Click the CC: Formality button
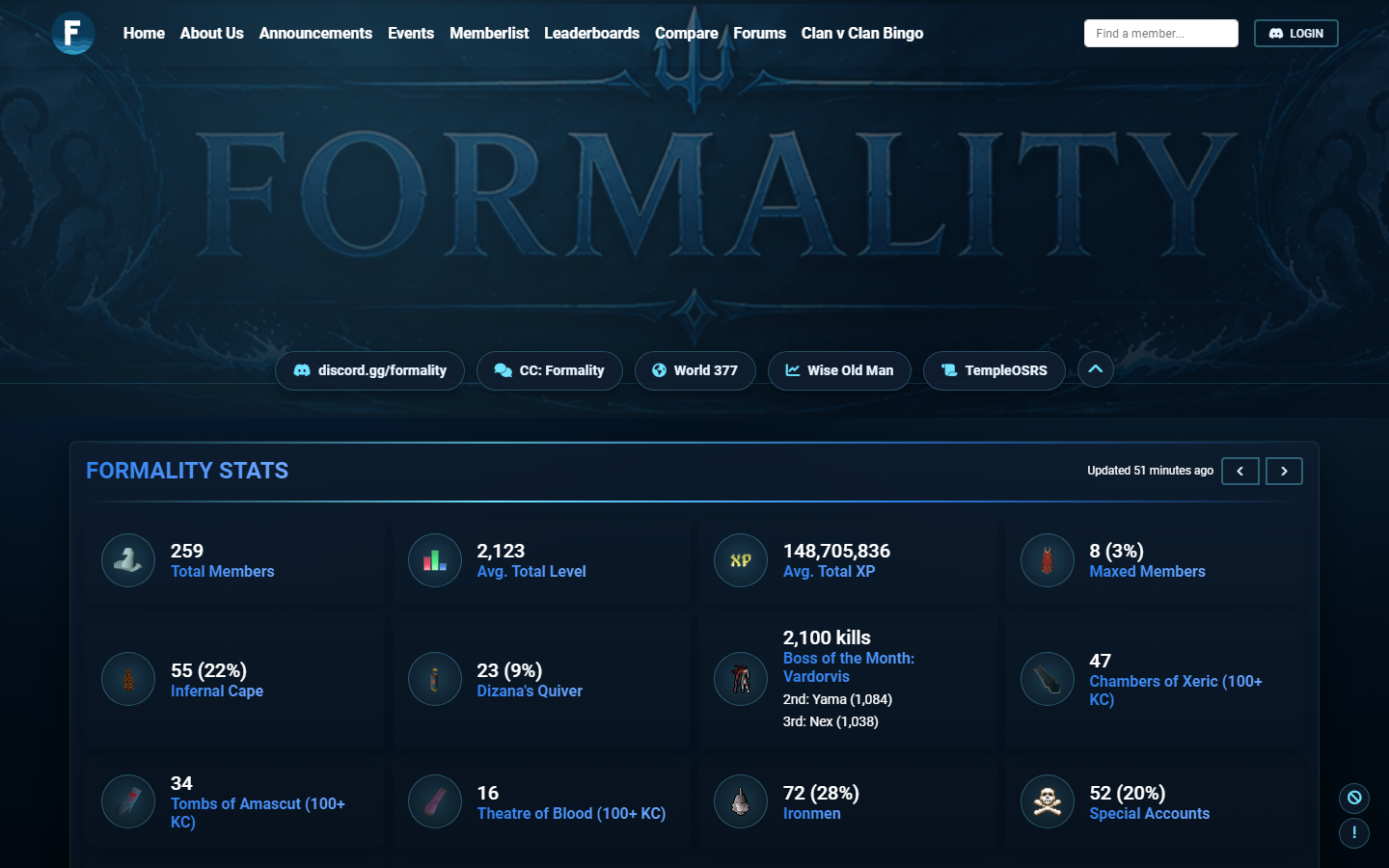Viewport: 1389px width, 868px height. pos(550,370)
